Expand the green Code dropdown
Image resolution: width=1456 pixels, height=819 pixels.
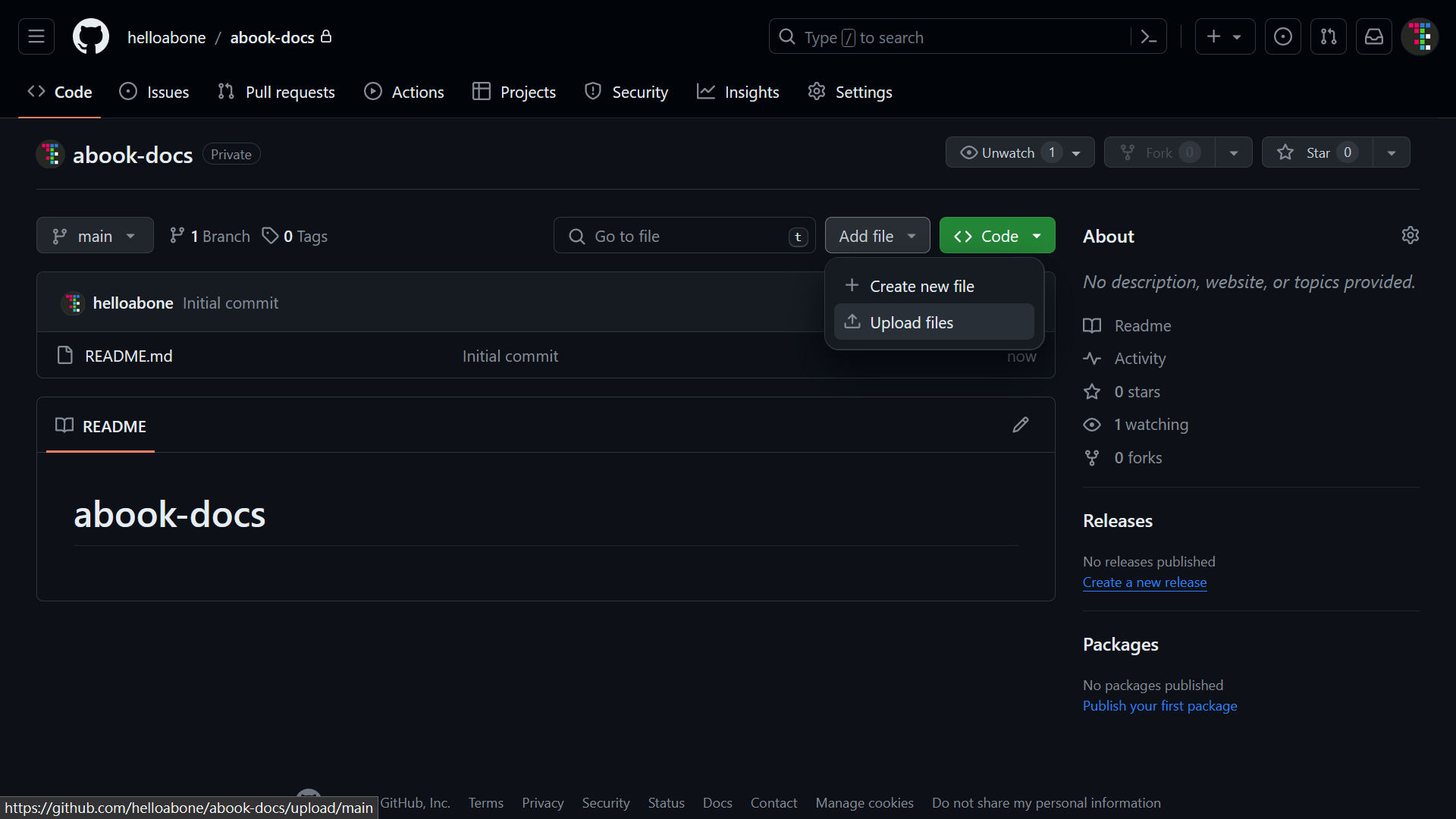tap(997, 236)
